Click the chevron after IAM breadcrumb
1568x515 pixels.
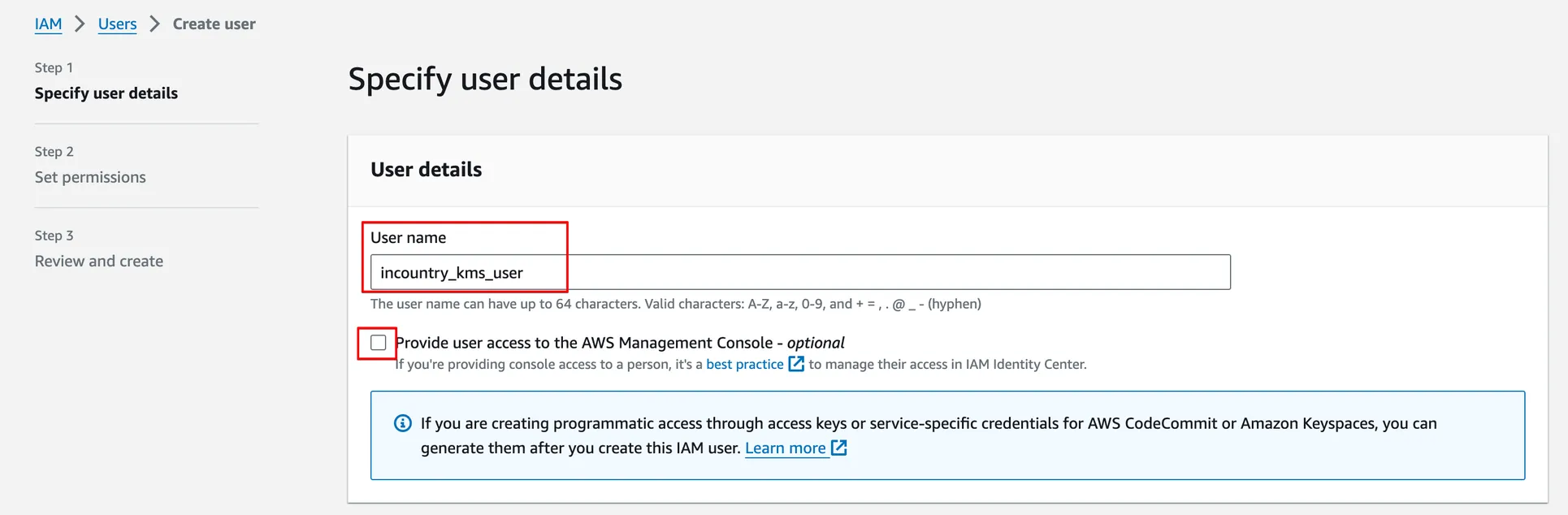[80, 24]
